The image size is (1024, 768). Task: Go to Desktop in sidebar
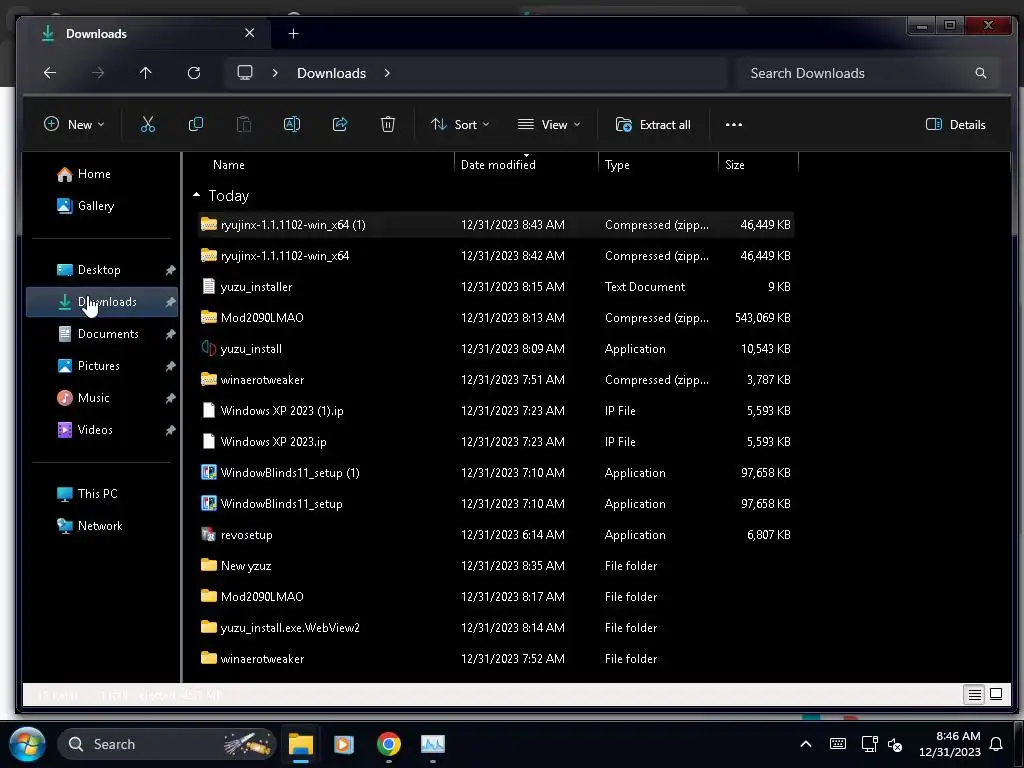point(101,270)
